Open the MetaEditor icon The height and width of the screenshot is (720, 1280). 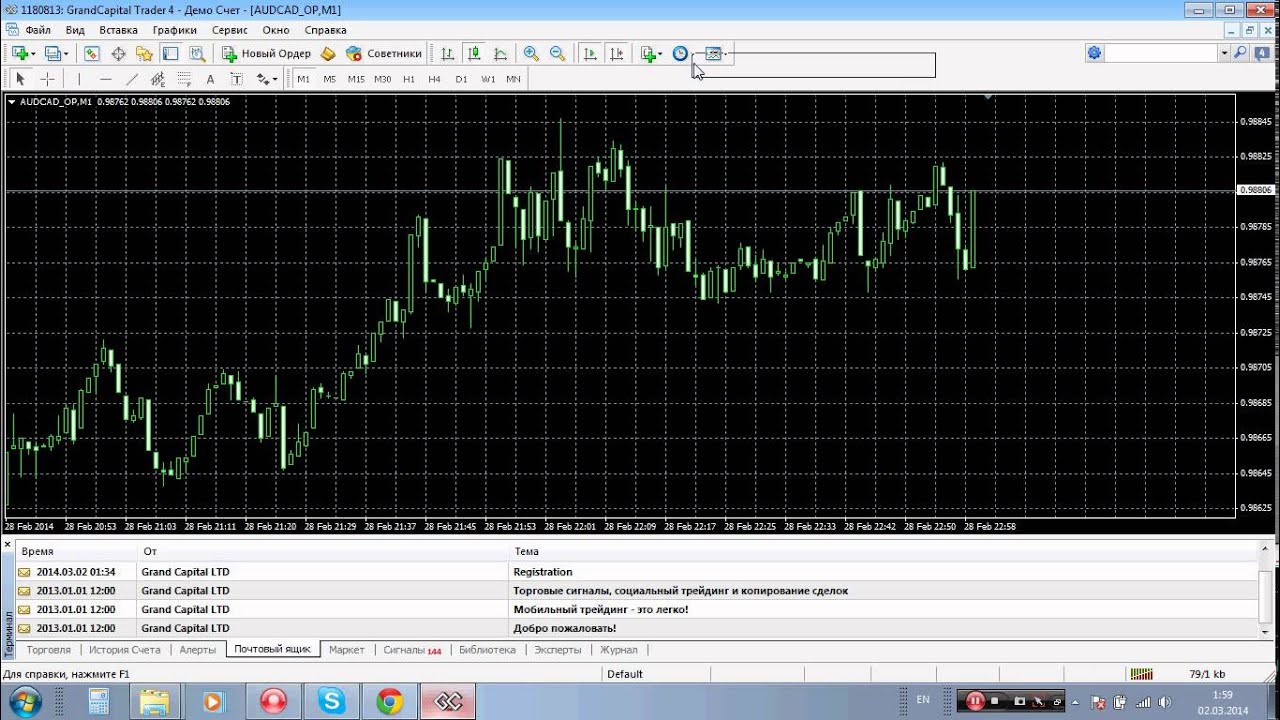coord(328,53)
